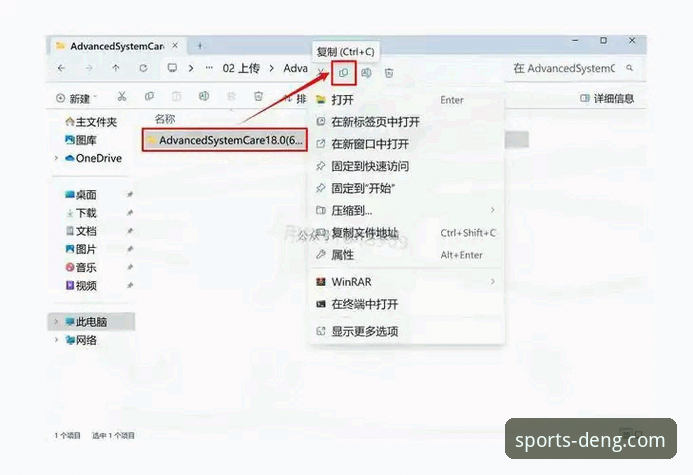Open the 压缩到... submenu
This screenshot has width=693, height=475.
click(407, 210)
